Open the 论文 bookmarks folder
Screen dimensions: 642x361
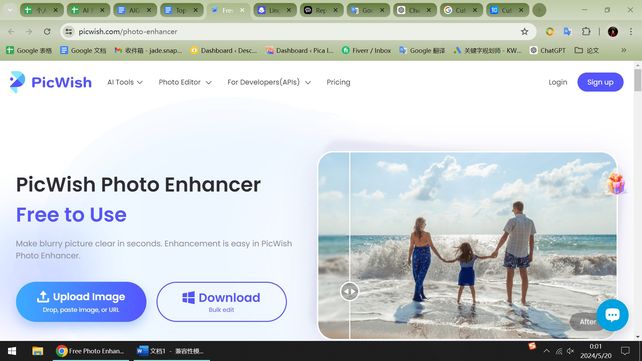[x=587, y=50]
